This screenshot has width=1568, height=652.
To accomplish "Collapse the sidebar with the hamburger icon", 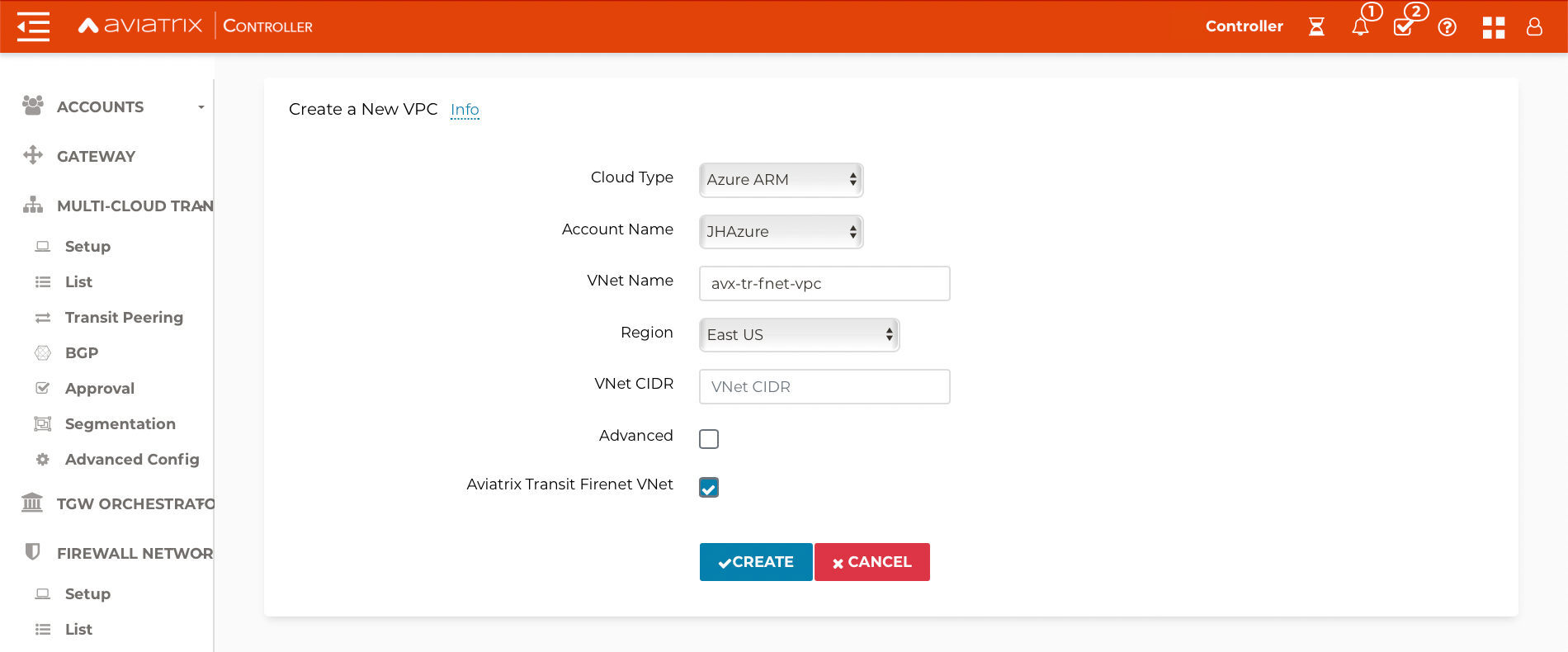I will [x=33, y=26].
